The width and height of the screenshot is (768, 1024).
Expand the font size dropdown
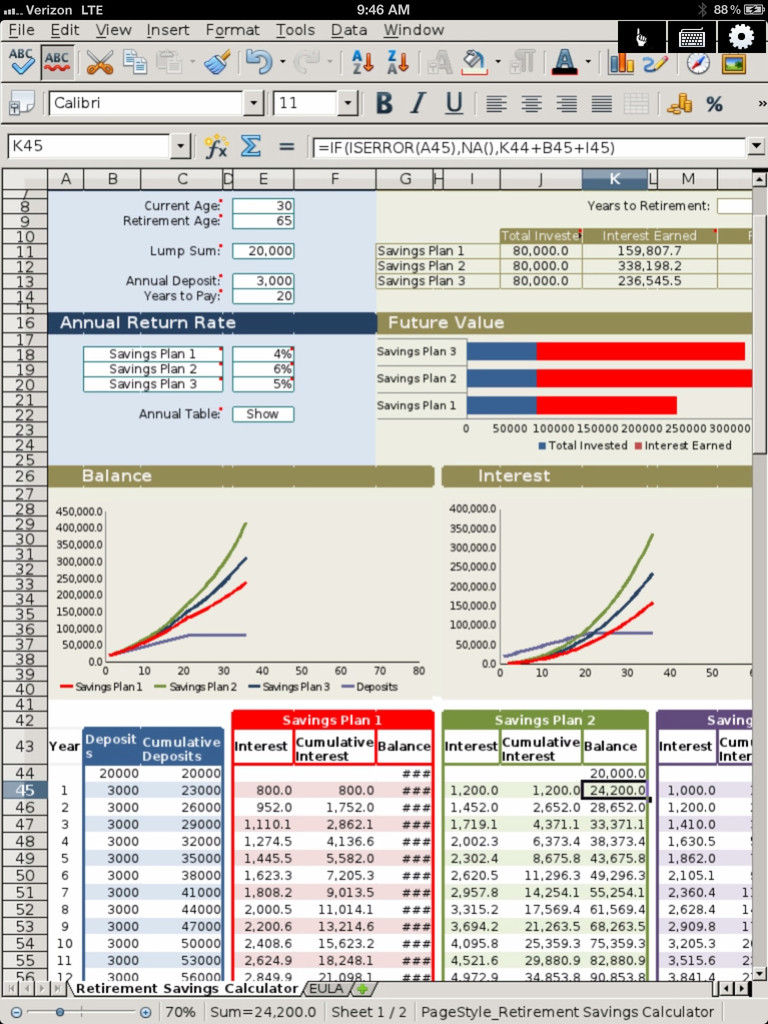pos(348,103)
